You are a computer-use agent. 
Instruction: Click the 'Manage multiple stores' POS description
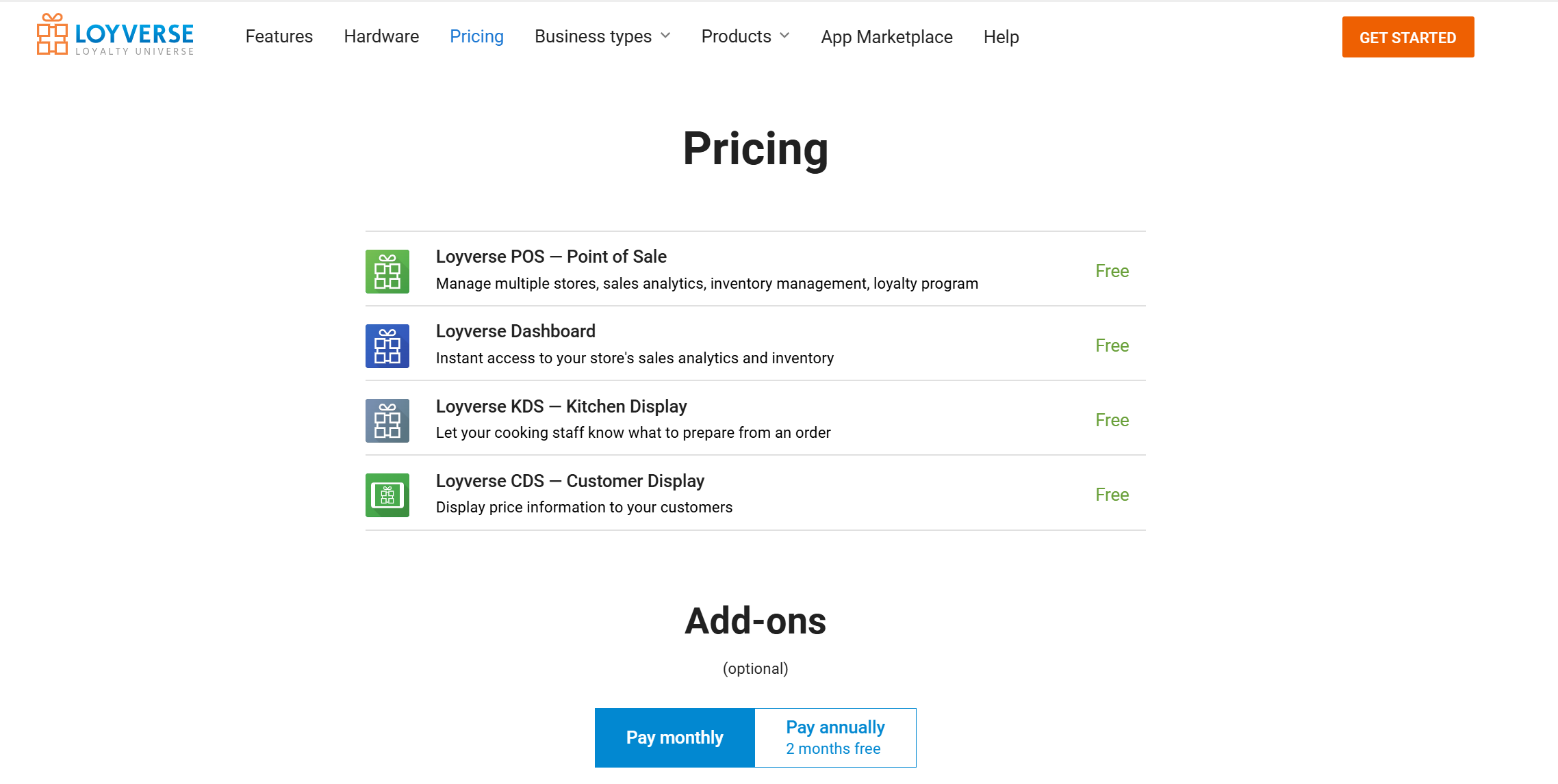(707, 283)
